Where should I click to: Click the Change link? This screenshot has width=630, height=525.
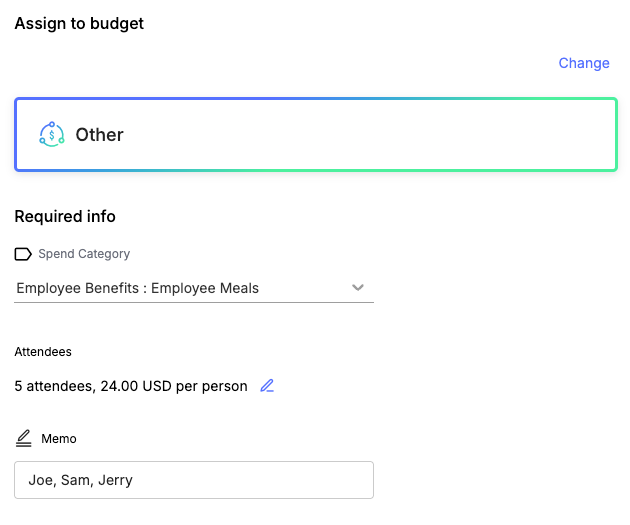[x=584, y=63]
